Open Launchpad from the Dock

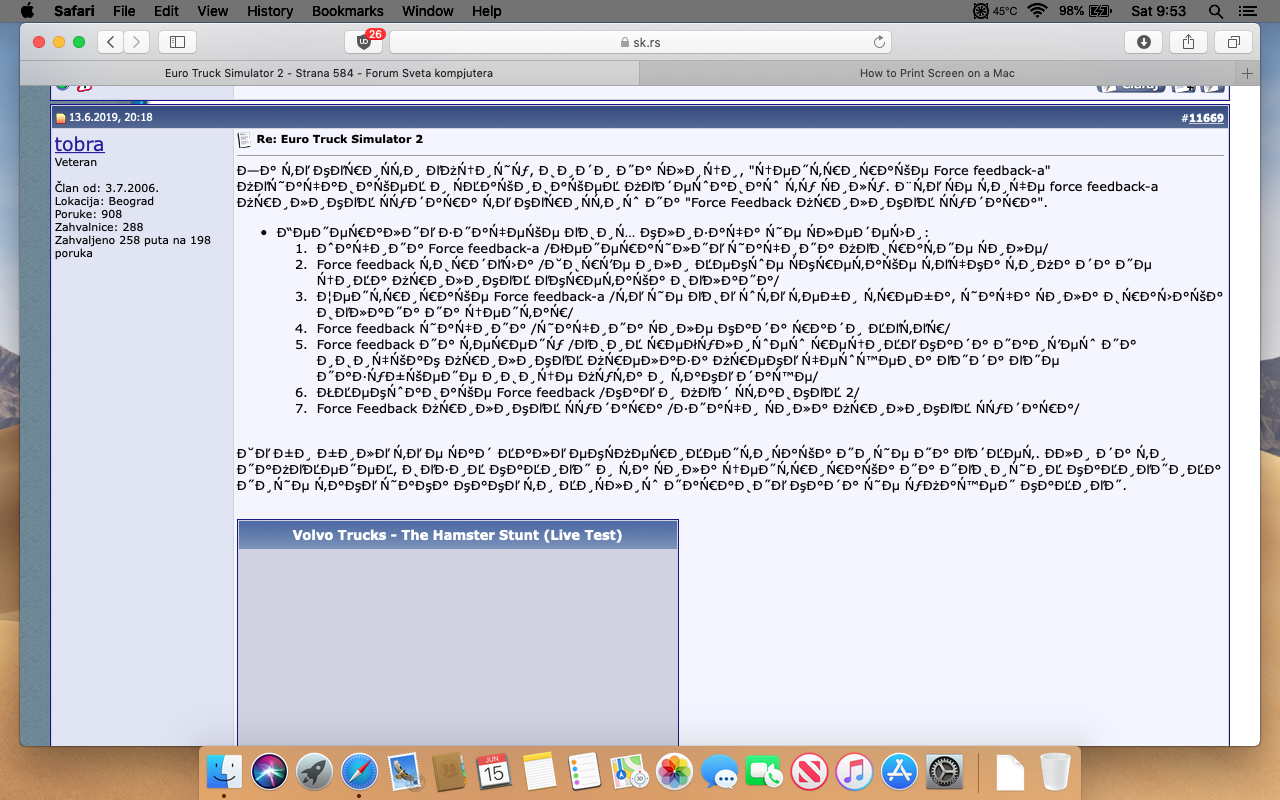314,772
